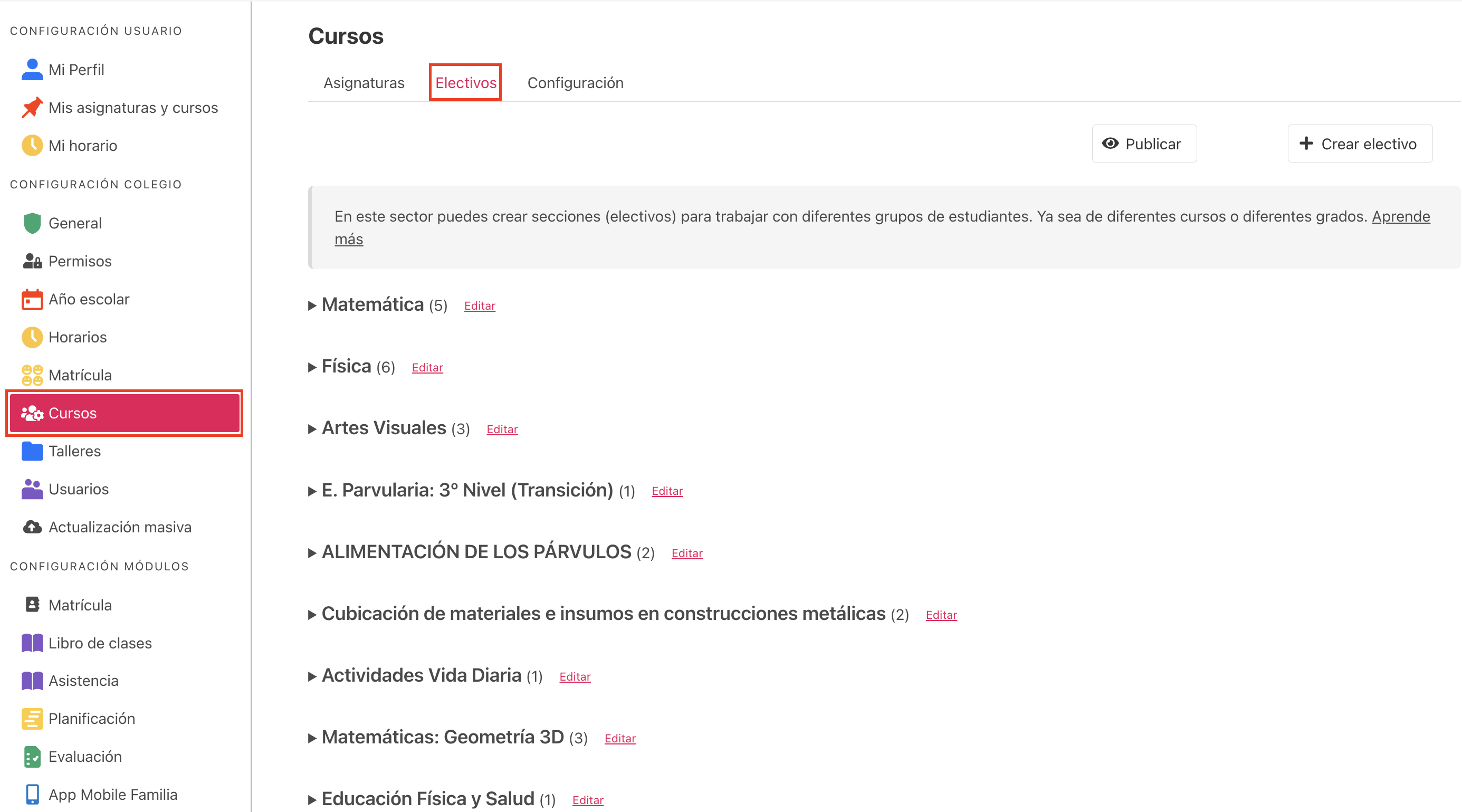
Task: Click the App Mobile Familia phone icon
Action: pos(32,795)
